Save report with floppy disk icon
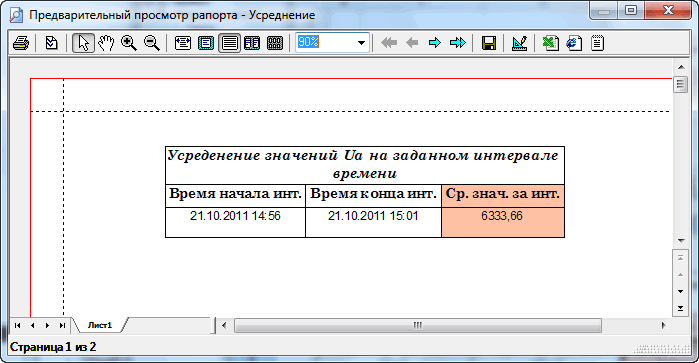Image resolution: width=699 pixels, height=363 pixels. tap(489, 43)
